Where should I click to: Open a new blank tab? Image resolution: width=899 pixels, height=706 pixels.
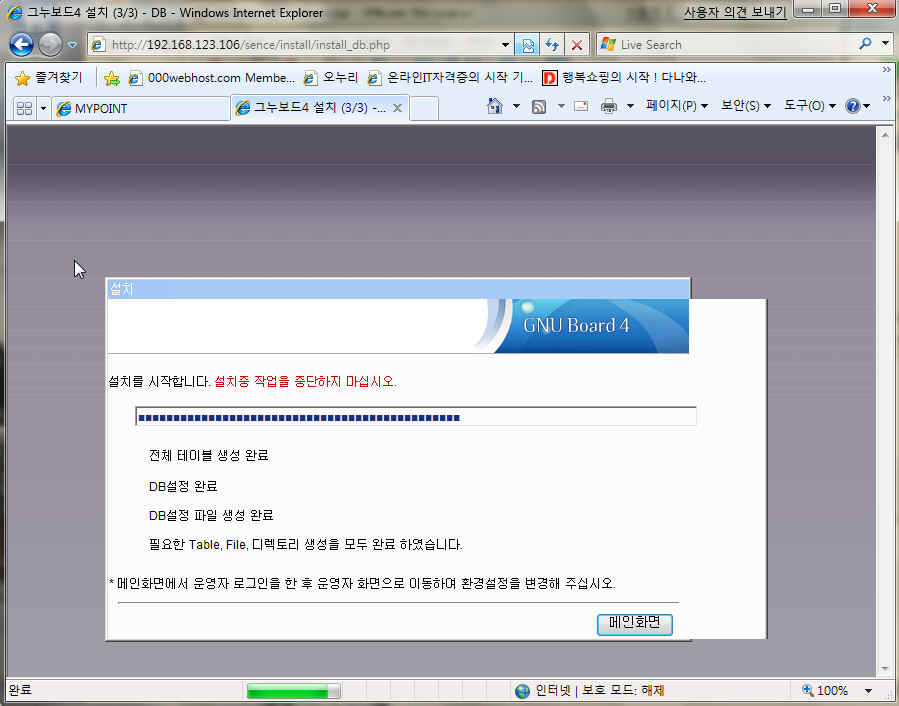424,108
